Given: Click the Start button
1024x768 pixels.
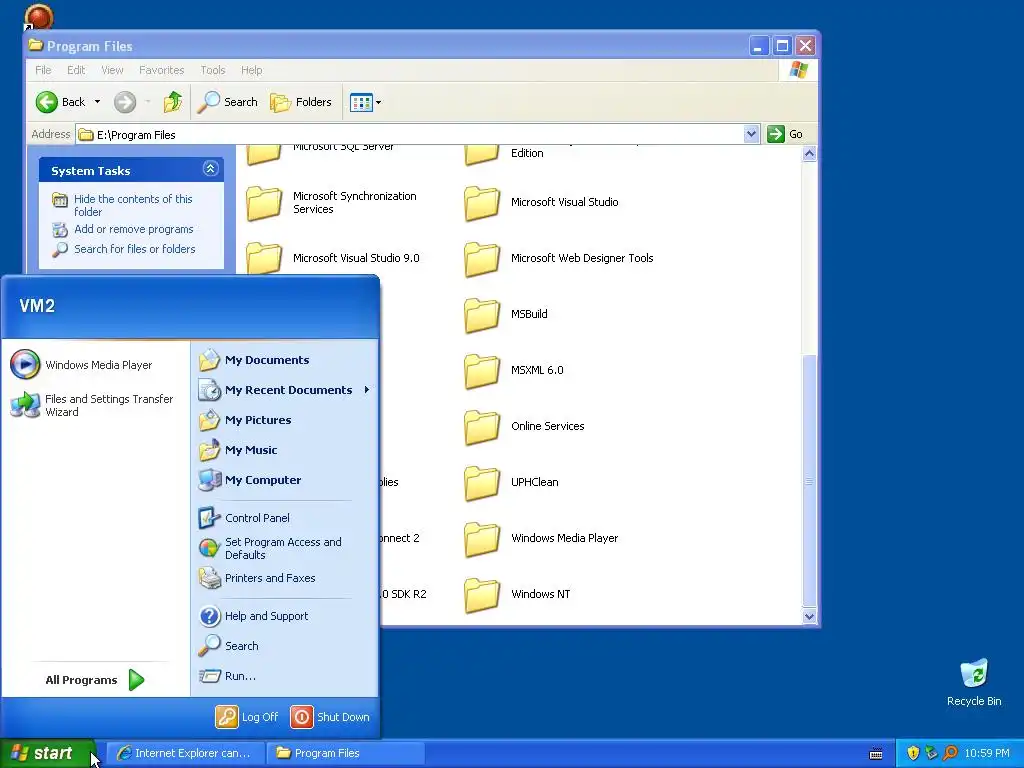Looking at the screenshot, I should (x=47, y=754).
